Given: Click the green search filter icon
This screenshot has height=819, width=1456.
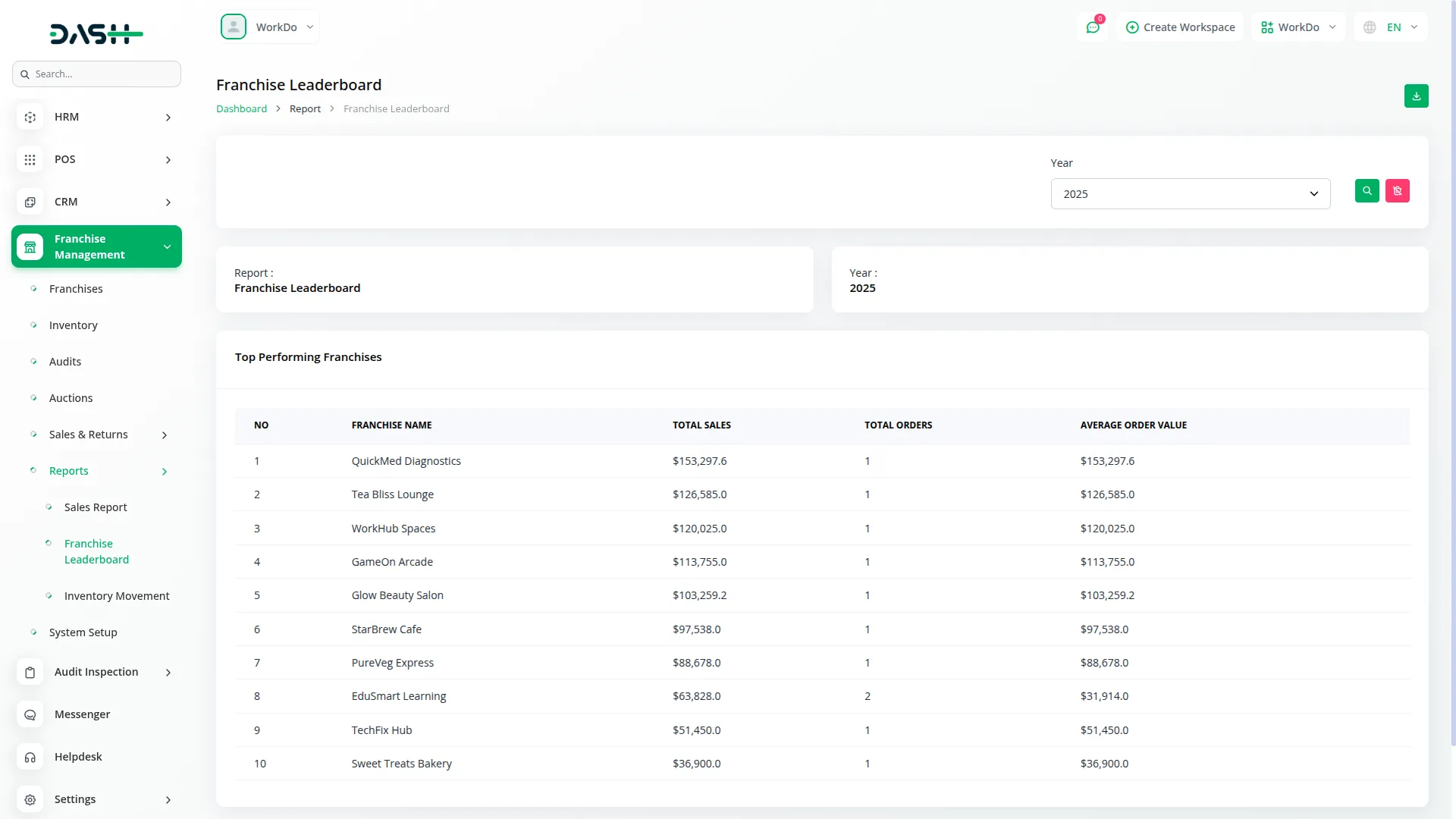Looking at the screenshot, I should click(1367, 191).
